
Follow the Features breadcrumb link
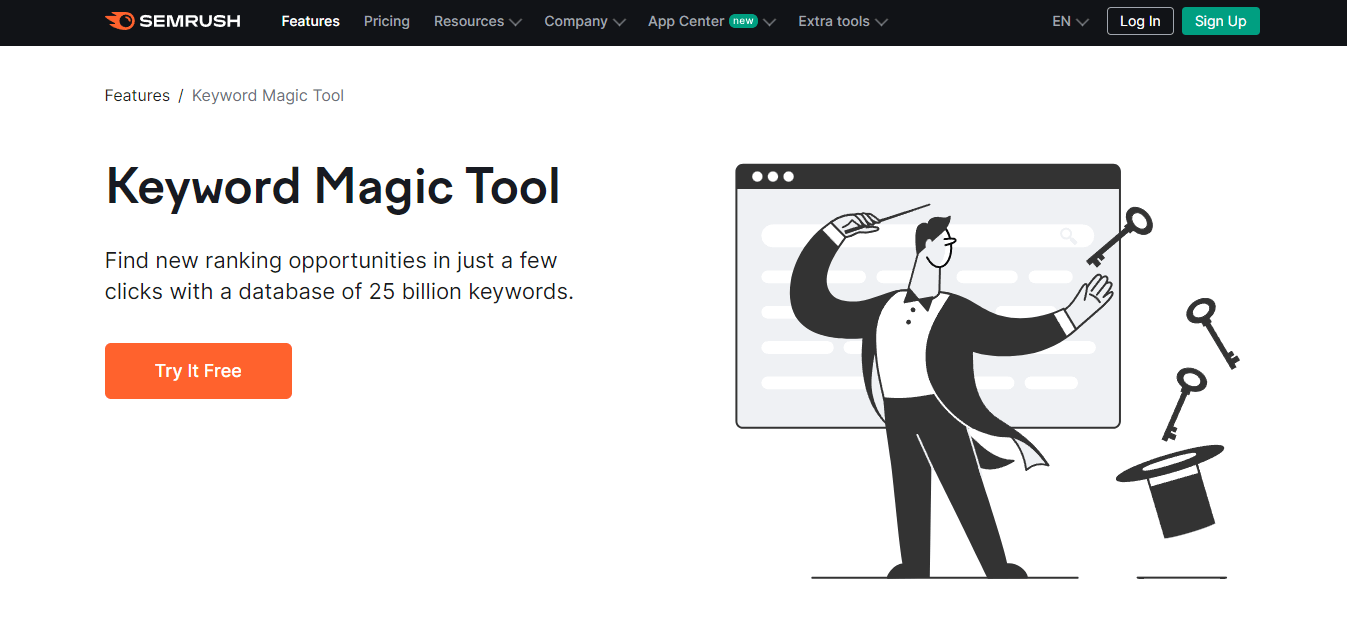[137, 96]
